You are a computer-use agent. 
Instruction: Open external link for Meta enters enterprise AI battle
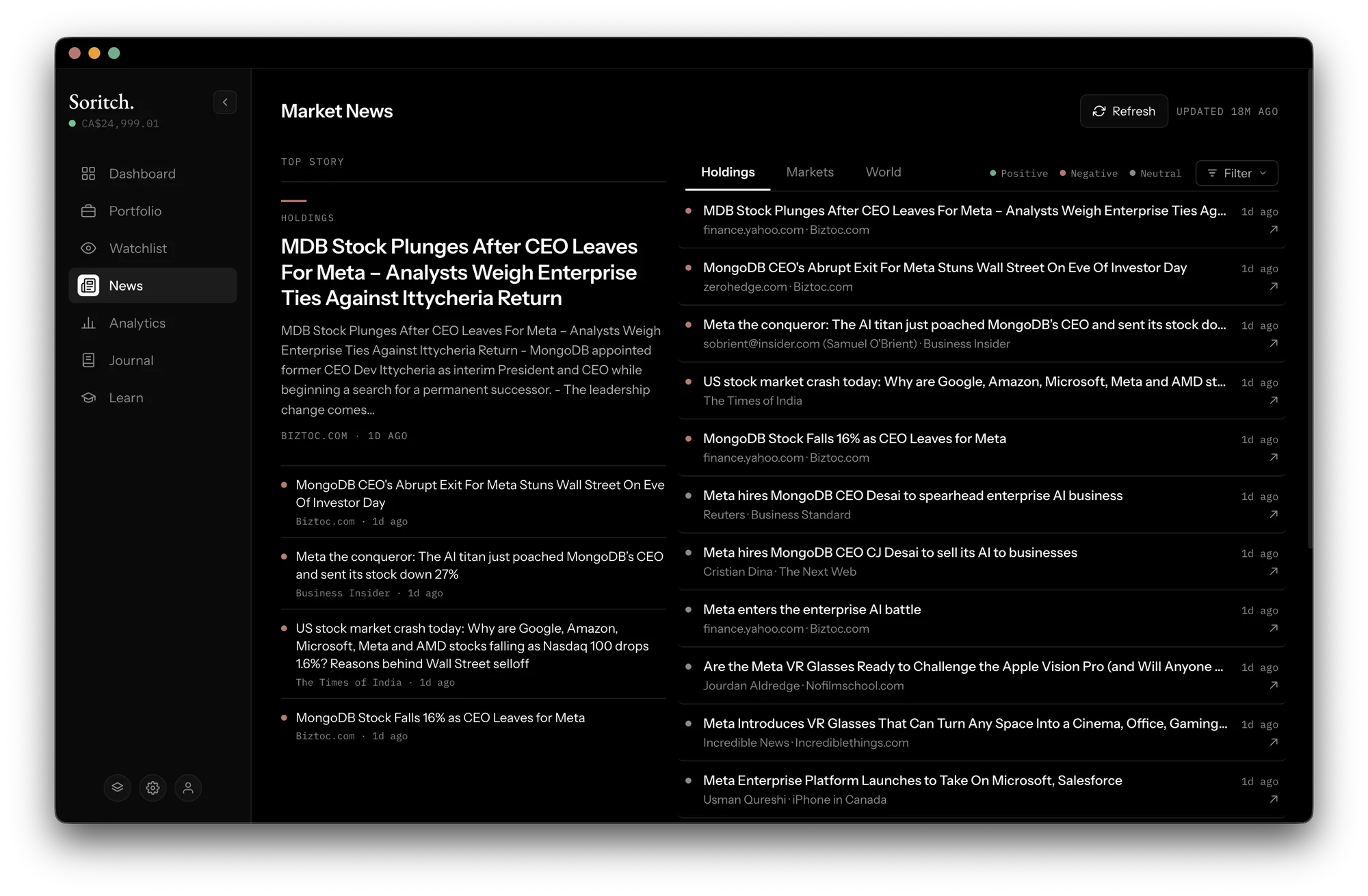click(x=1274, y=629)
